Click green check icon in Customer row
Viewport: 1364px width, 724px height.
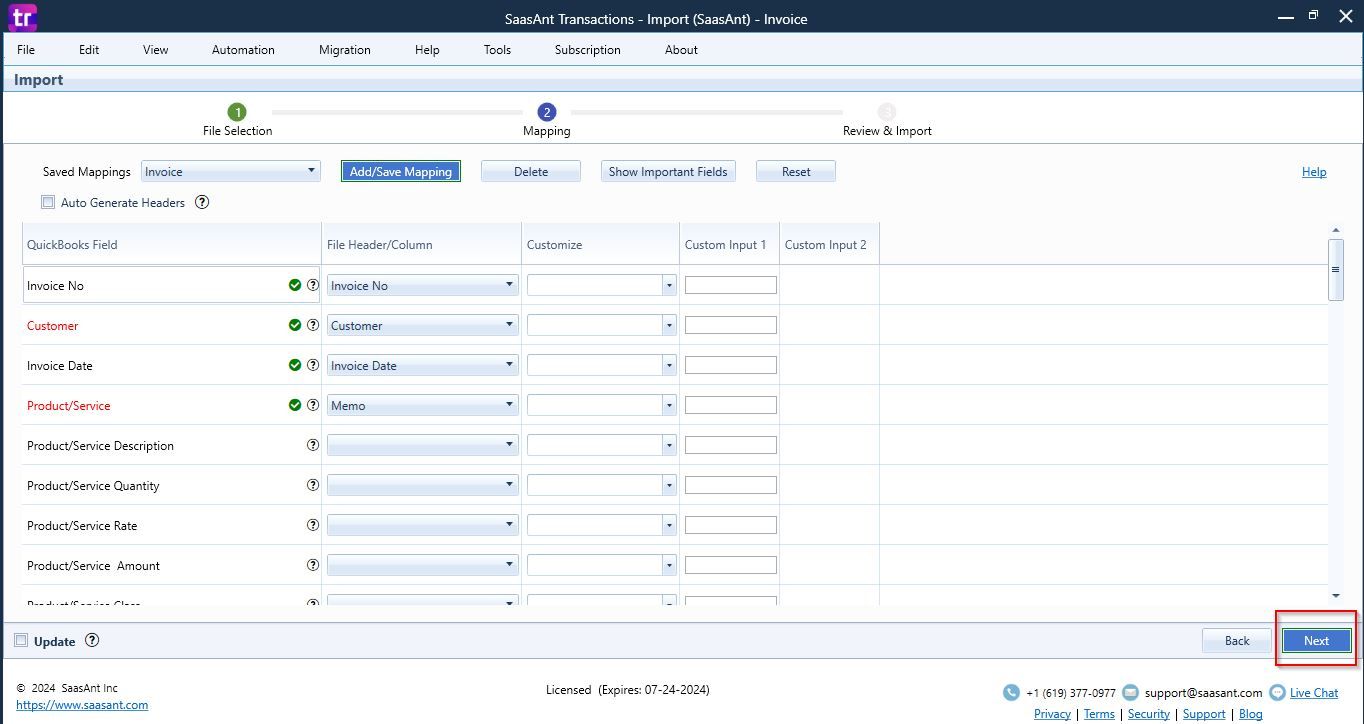coord(295,325)
